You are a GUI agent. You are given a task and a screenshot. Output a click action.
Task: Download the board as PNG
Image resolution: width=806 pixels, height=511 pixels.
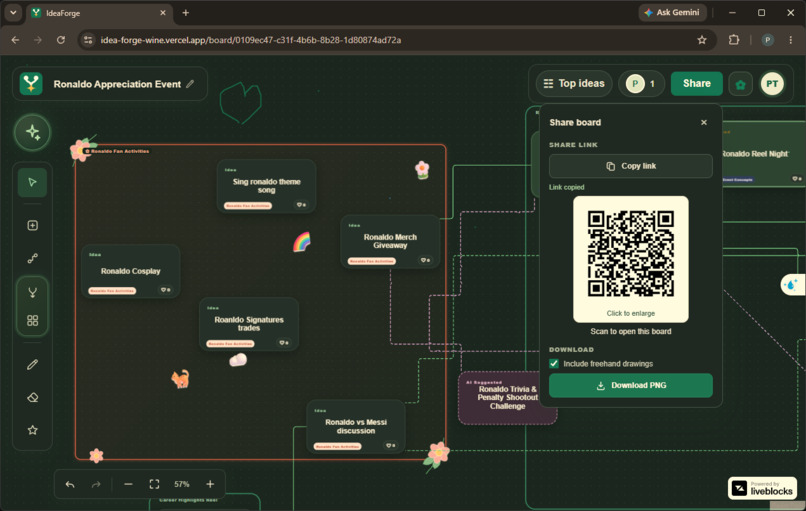click(x=631, y=386)
